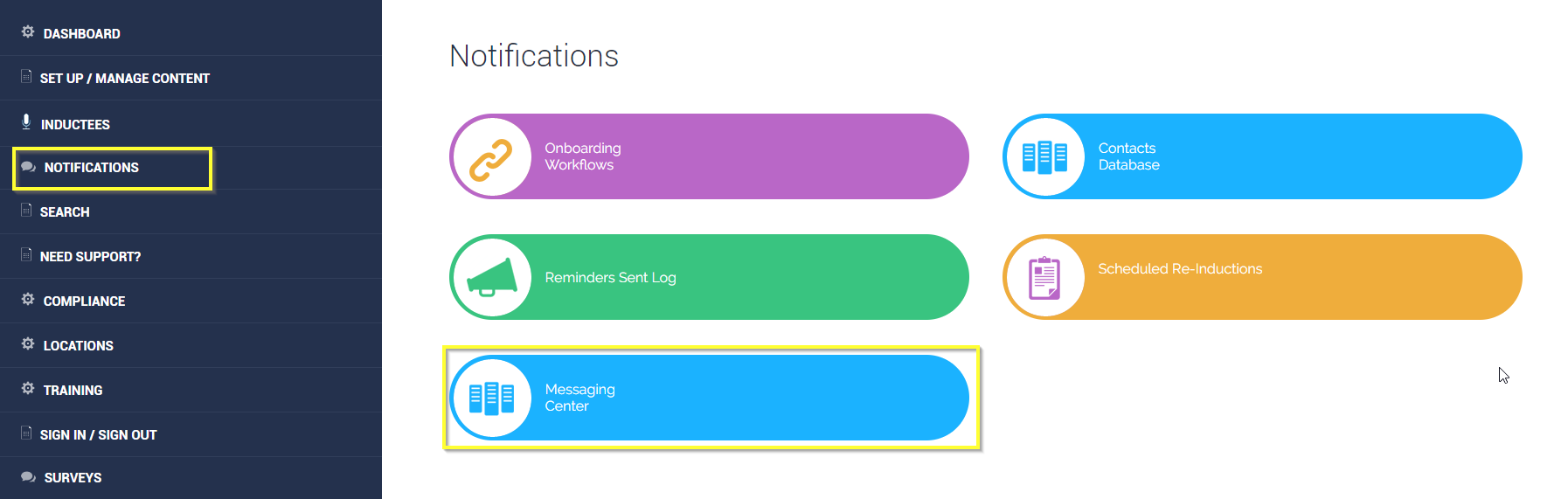1568x499 pixels.
Task: Go to Locations in the sidebar
Action: click(78, 346)
